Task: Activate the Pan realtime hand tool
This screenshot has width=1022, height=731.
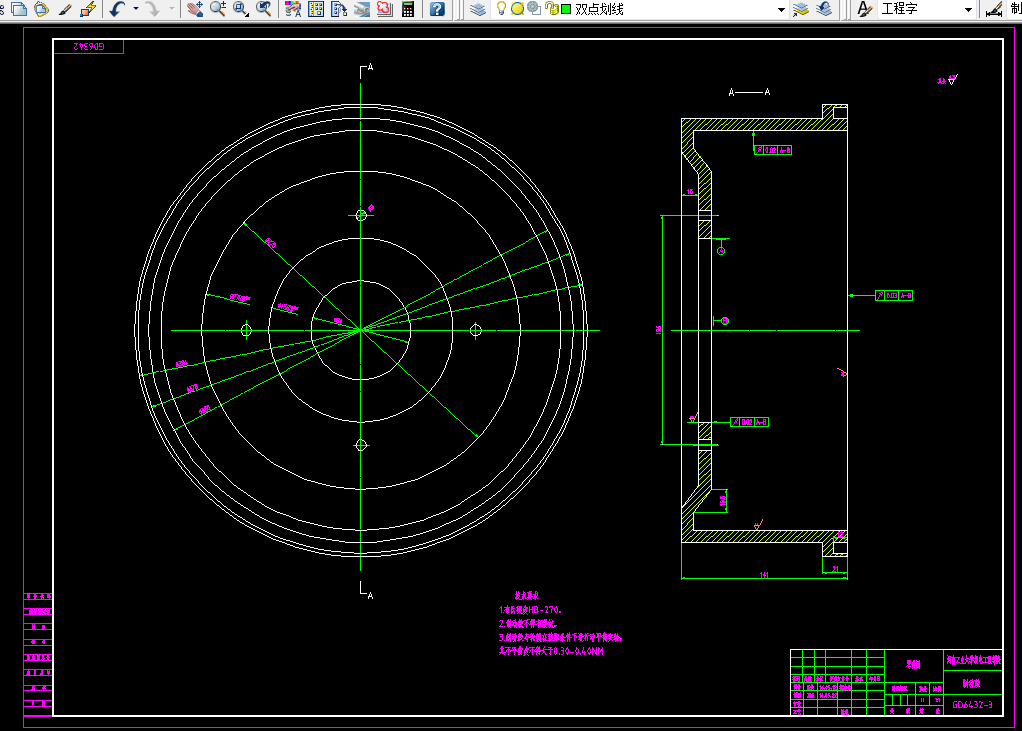Action: 195,9
